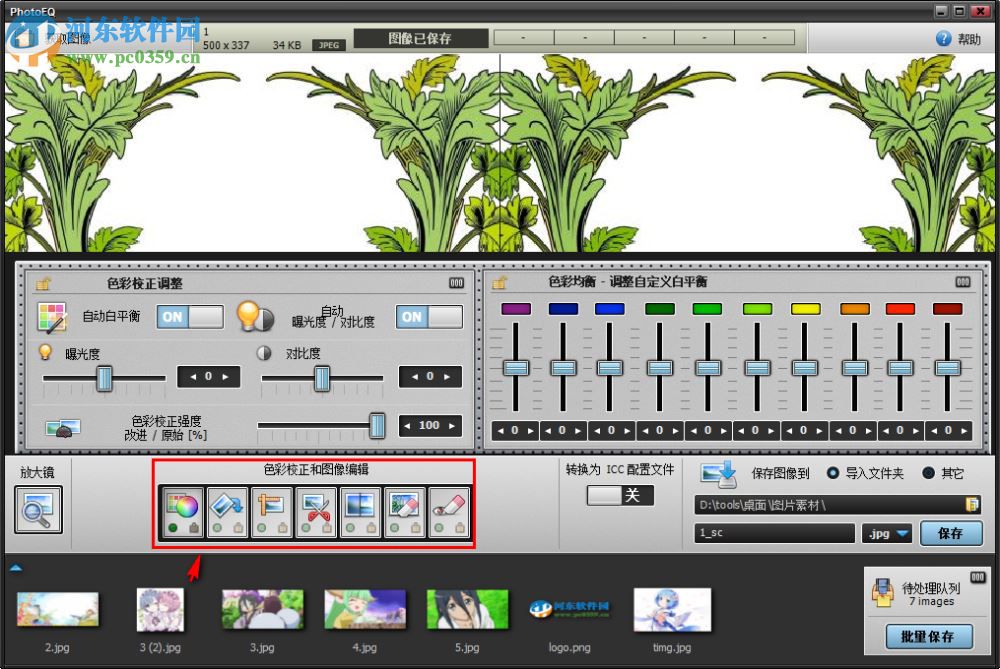
Task: Select the color correction wheel tool
Action: [182, 512]
